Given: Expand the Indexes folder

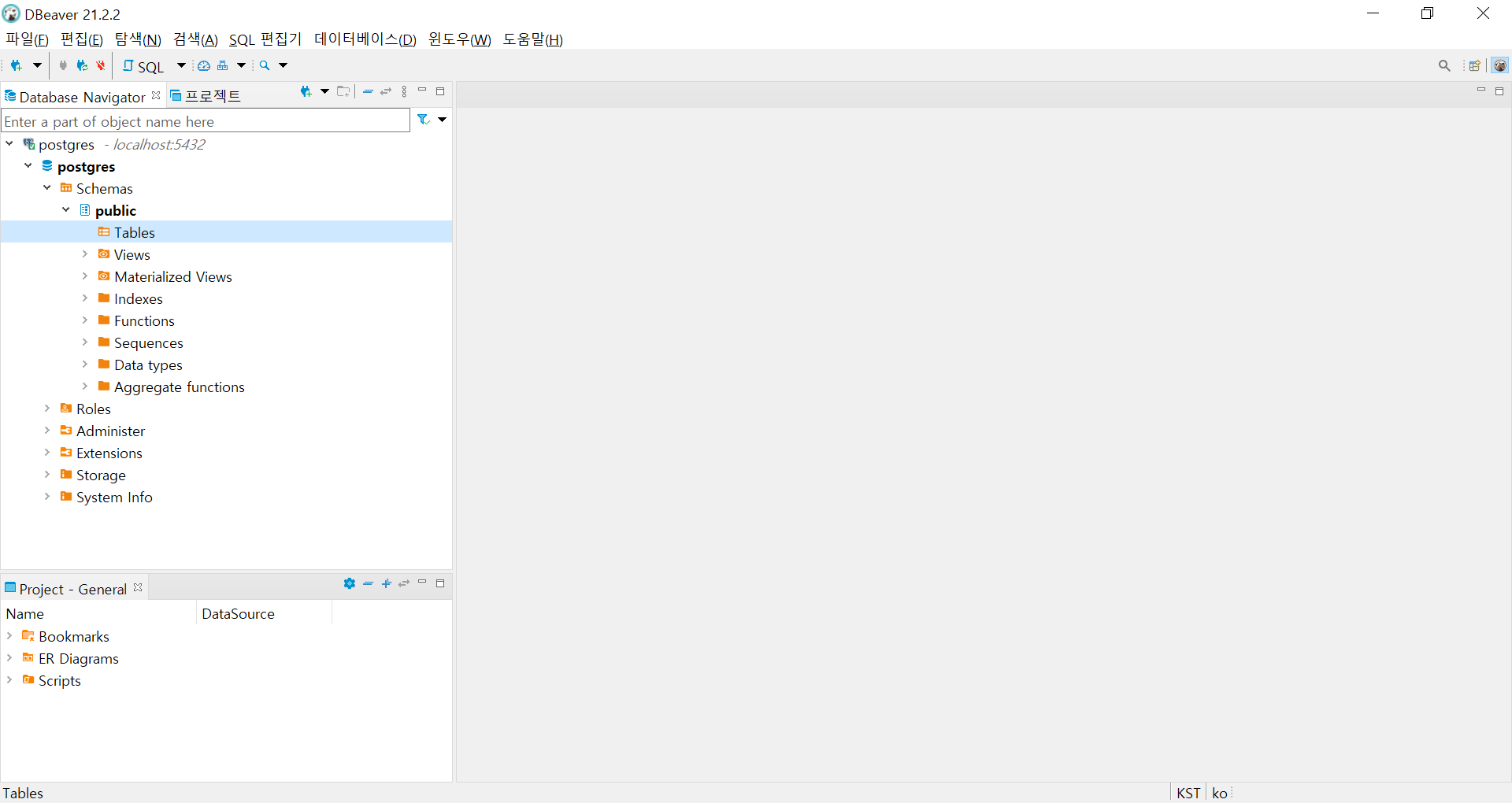Looking at the screenshot, I should coord(85,298).
